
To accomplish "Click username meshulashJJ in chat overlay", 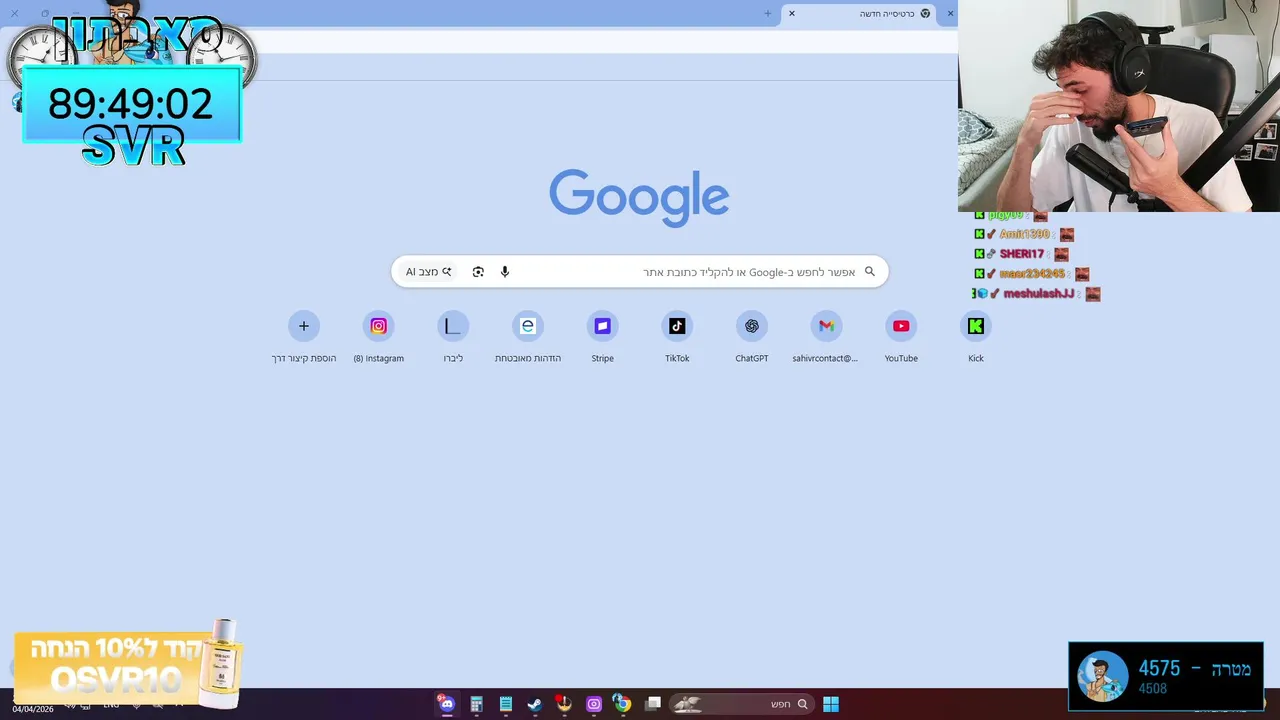I will [1039, 294].
